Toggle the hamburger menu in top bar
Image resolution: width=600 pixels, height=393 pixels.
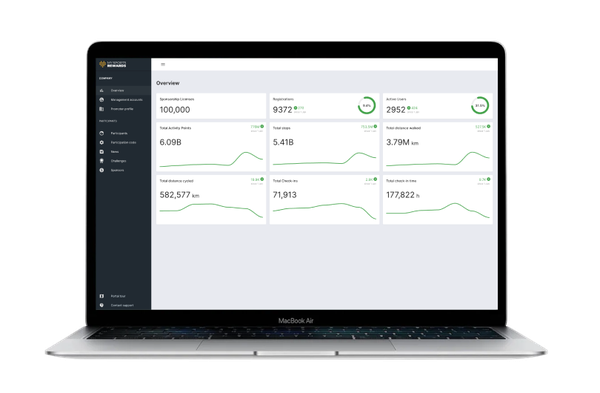(x=163, y=64)
